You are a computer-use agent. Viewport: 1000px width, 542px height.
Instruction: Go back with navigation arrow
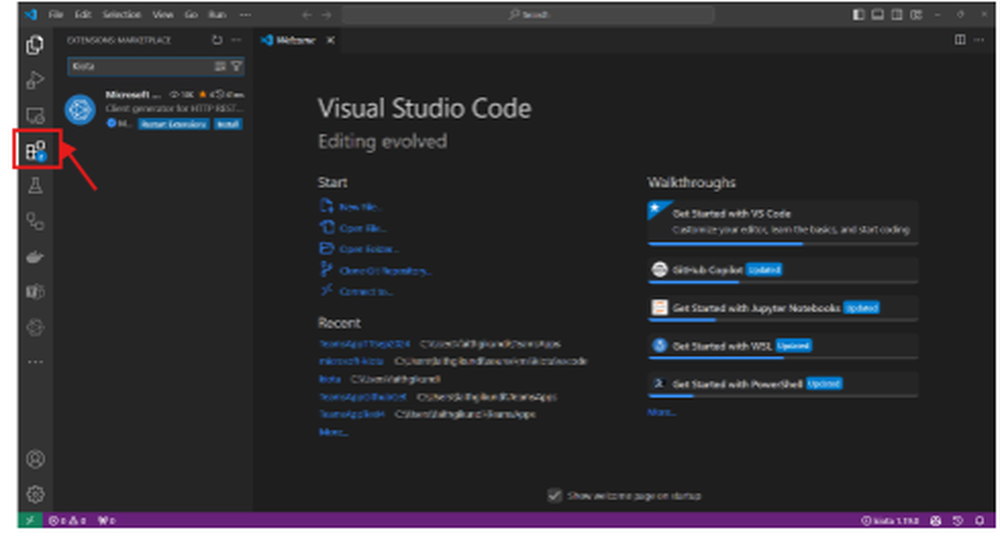pyautogui.click(x=307, y=15)
